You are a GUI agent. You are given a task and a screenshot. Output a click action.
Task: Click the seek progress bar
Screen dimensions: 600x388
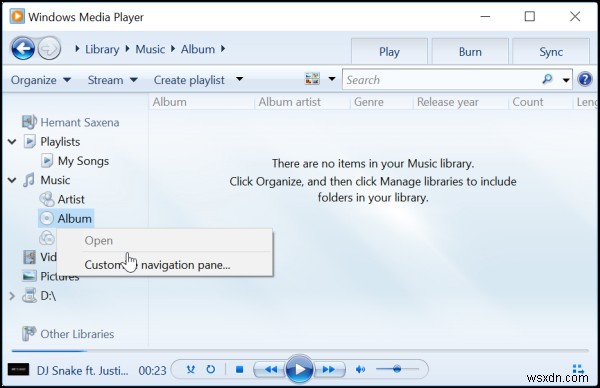(x=300, y=351)
